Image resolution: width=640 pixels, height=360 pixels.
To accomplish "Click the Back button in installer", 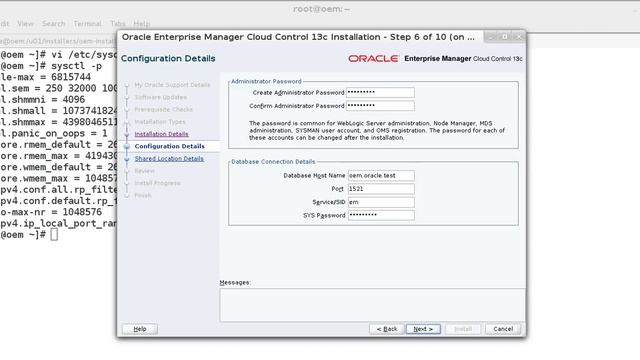I will pyautogui.click(x=387, y=329).
